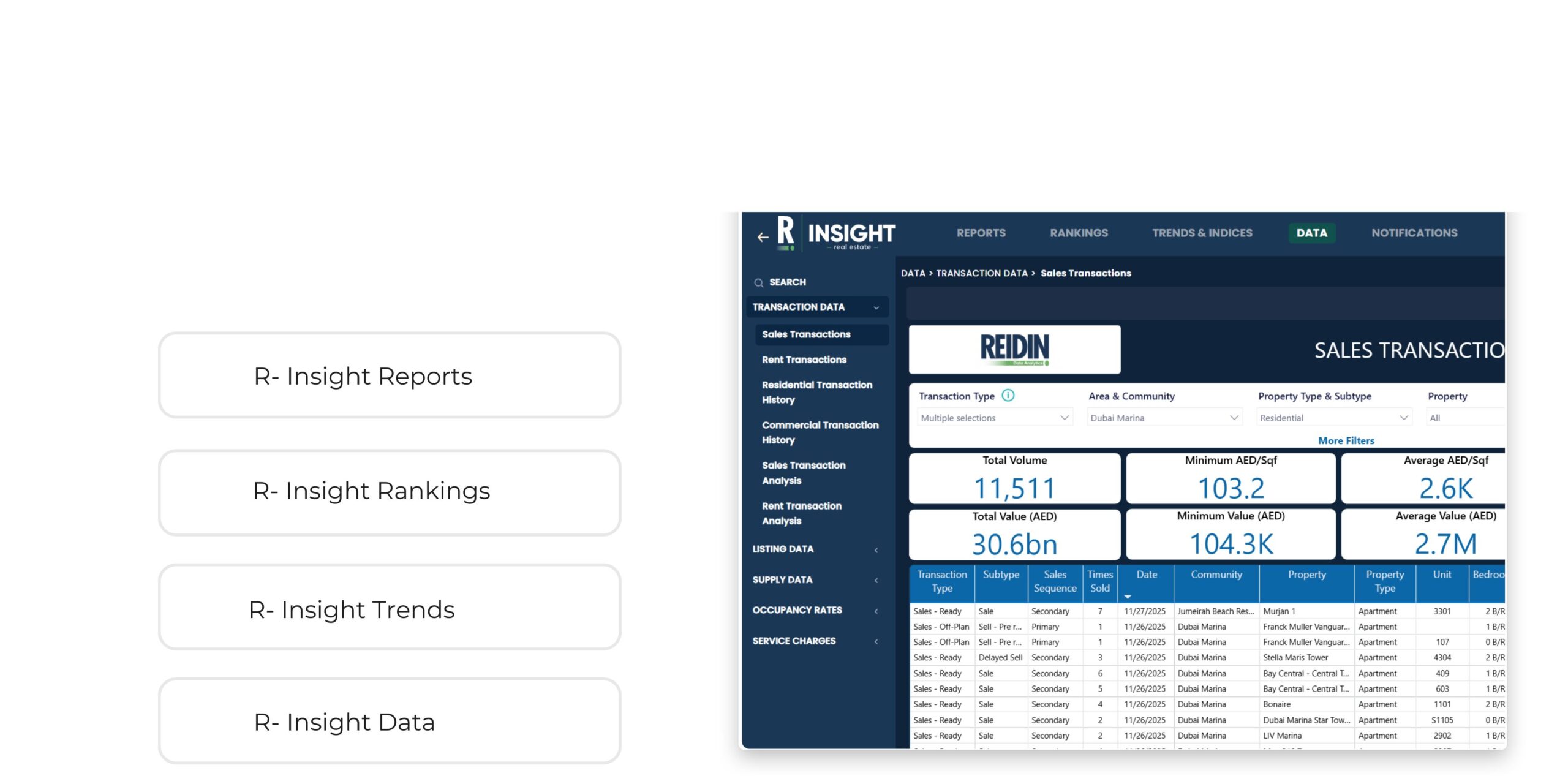Open the Area & Community dropdown

(x=1165, y=418)
